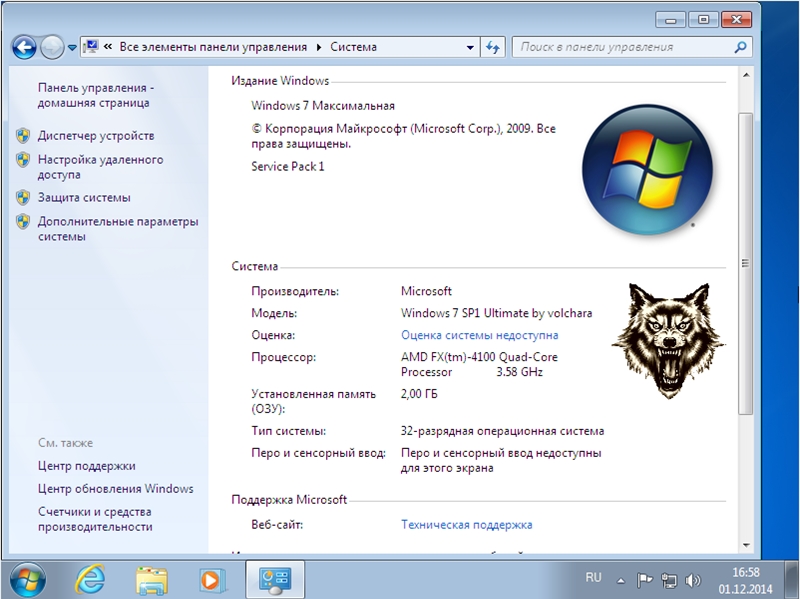Click the shield icon beside Настройка удаленного доступа

tap(23, 160)
